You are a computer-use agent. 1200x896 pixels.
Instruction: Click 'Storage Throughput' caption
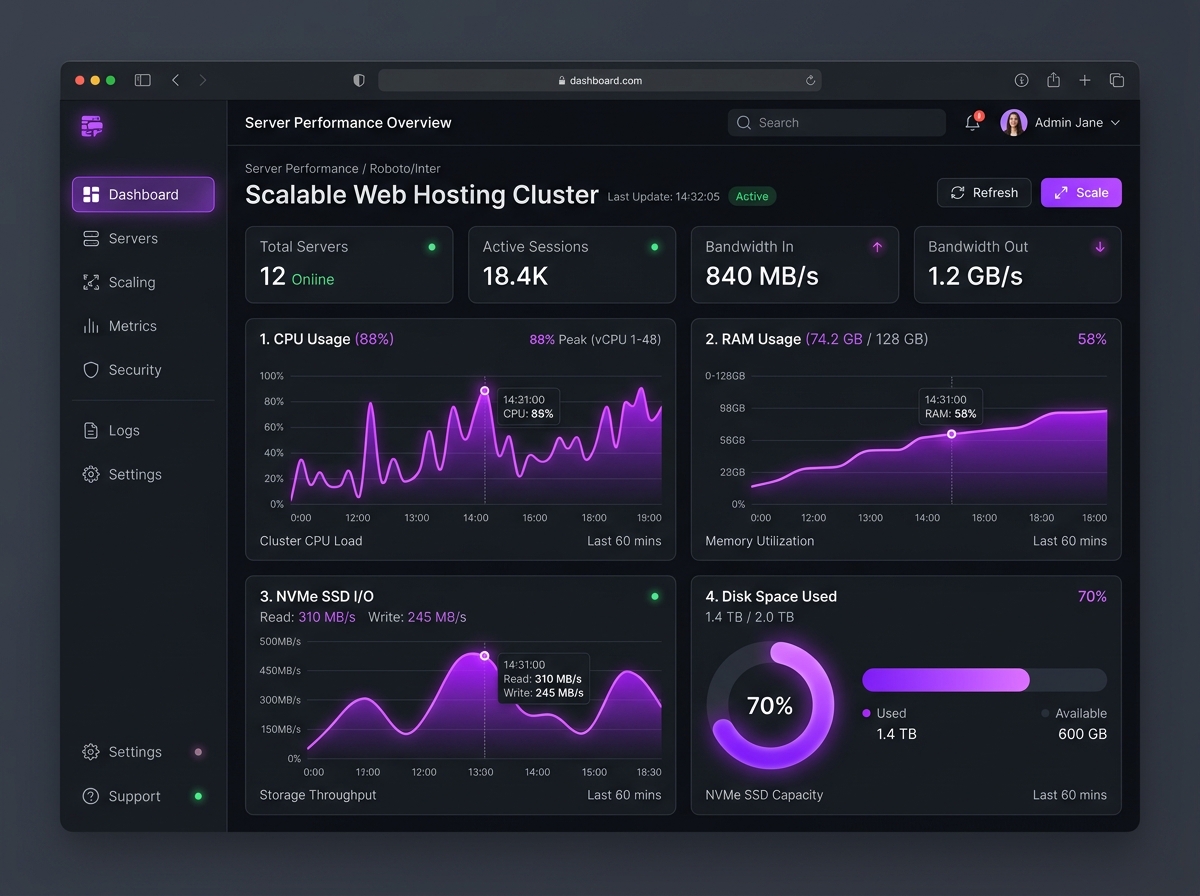(x=318, y=795)
